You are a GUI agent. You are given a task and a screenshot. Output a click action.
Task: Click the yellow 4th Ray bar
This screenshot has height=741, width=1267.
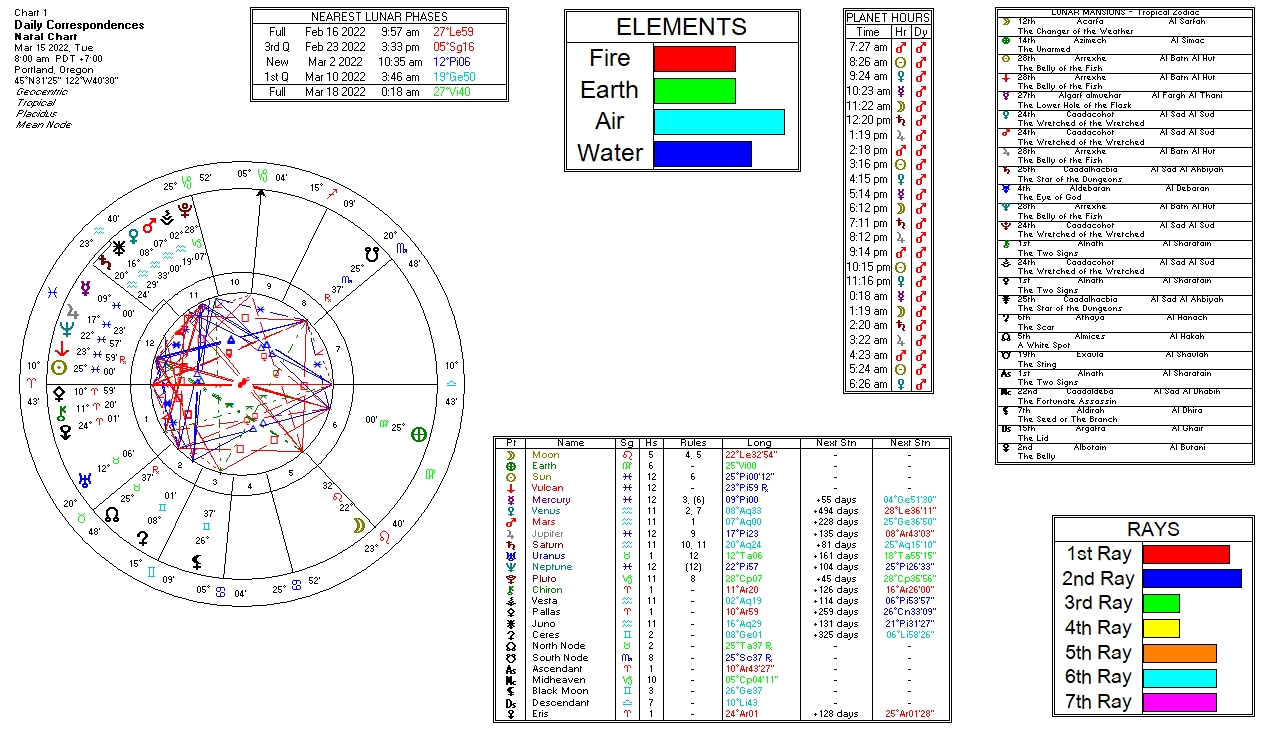[x=1161, y=628]
